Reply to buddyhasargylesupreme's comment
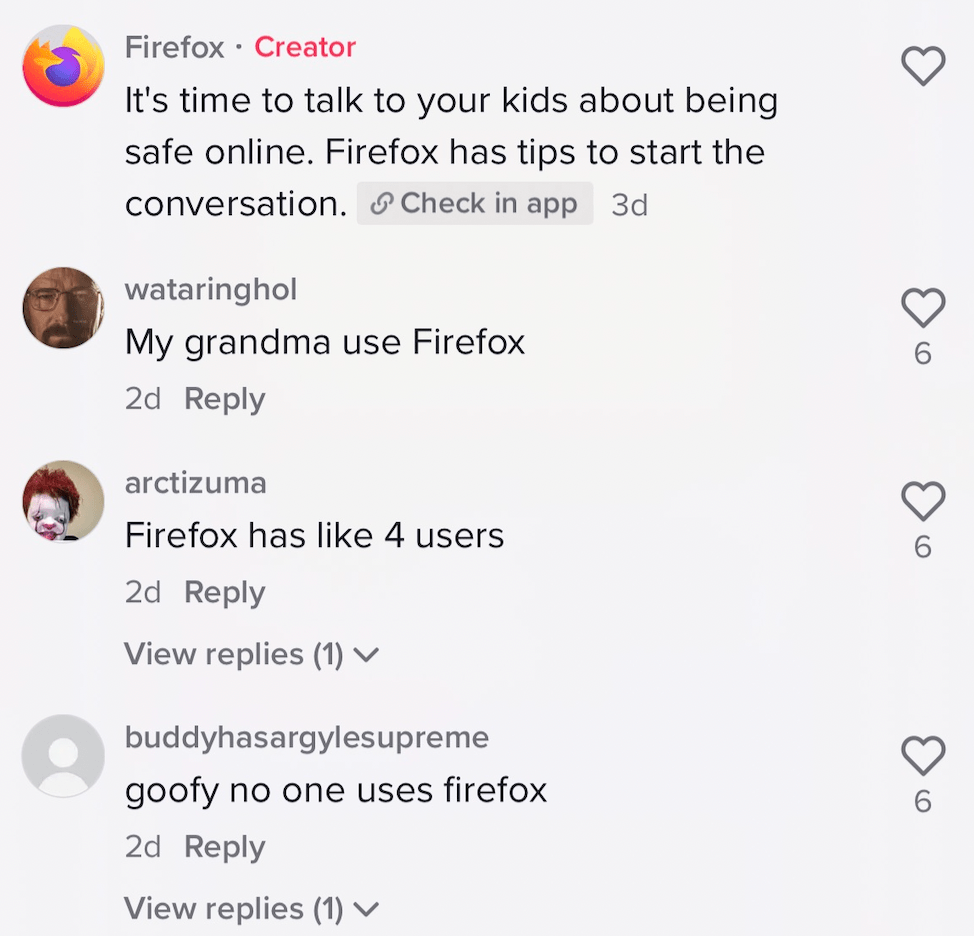Screen dimensions: 974x936 tap(225, 847)
